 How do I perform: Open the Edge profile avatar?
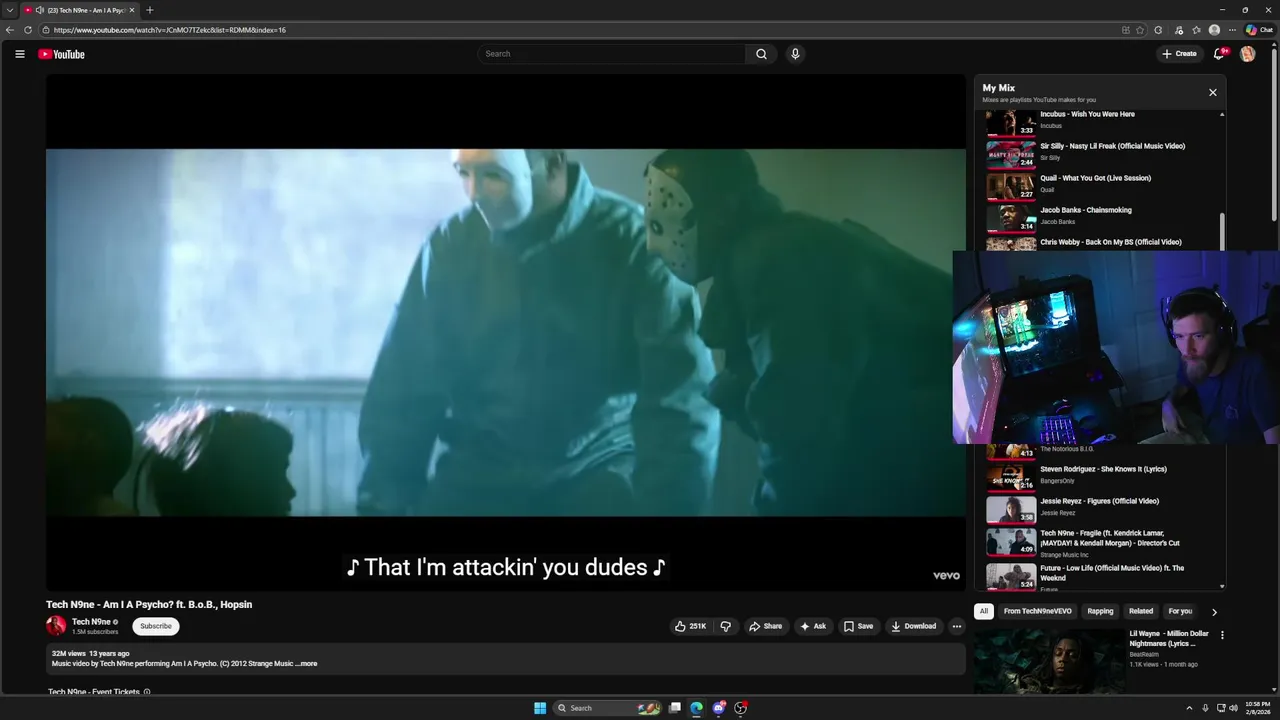pyautogui.click(x=1214, y=30)
